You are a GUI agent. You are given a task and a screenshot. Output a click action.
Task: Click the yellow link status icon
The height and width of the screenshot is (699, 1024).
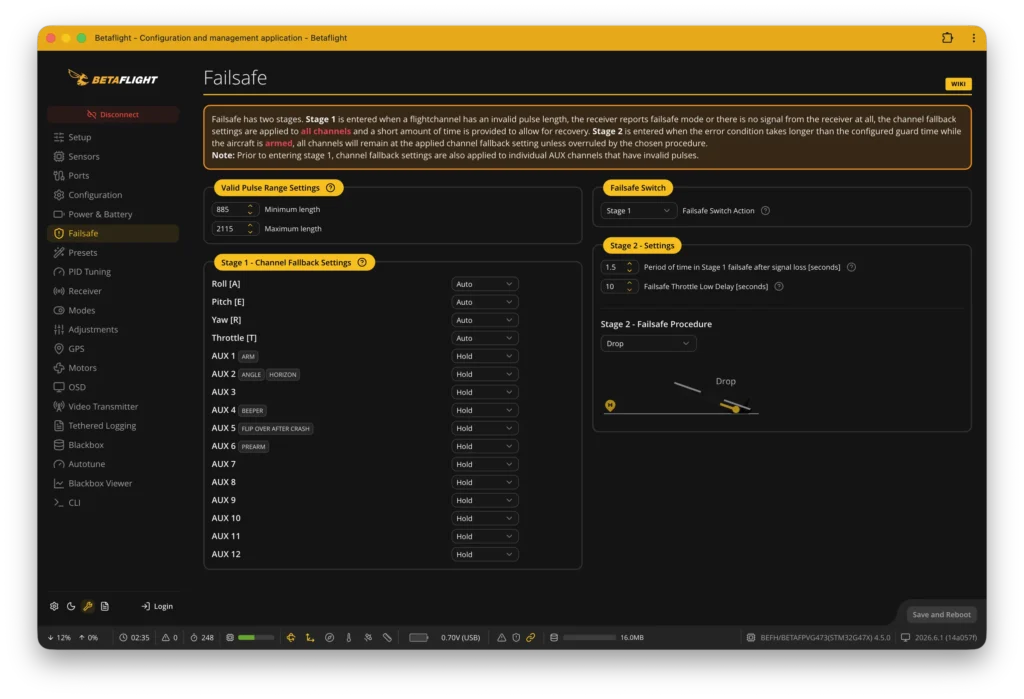coord(530,638)
